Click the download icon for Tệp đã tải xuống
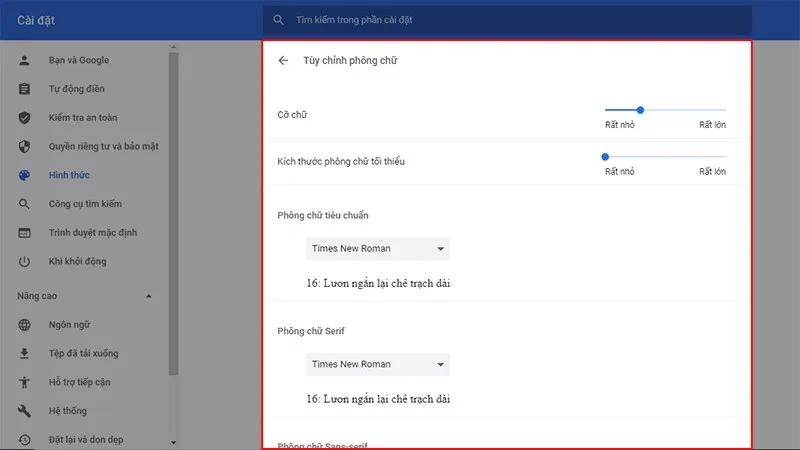The width and height of the screenshot is (800, 450). (x=24, y=353)
